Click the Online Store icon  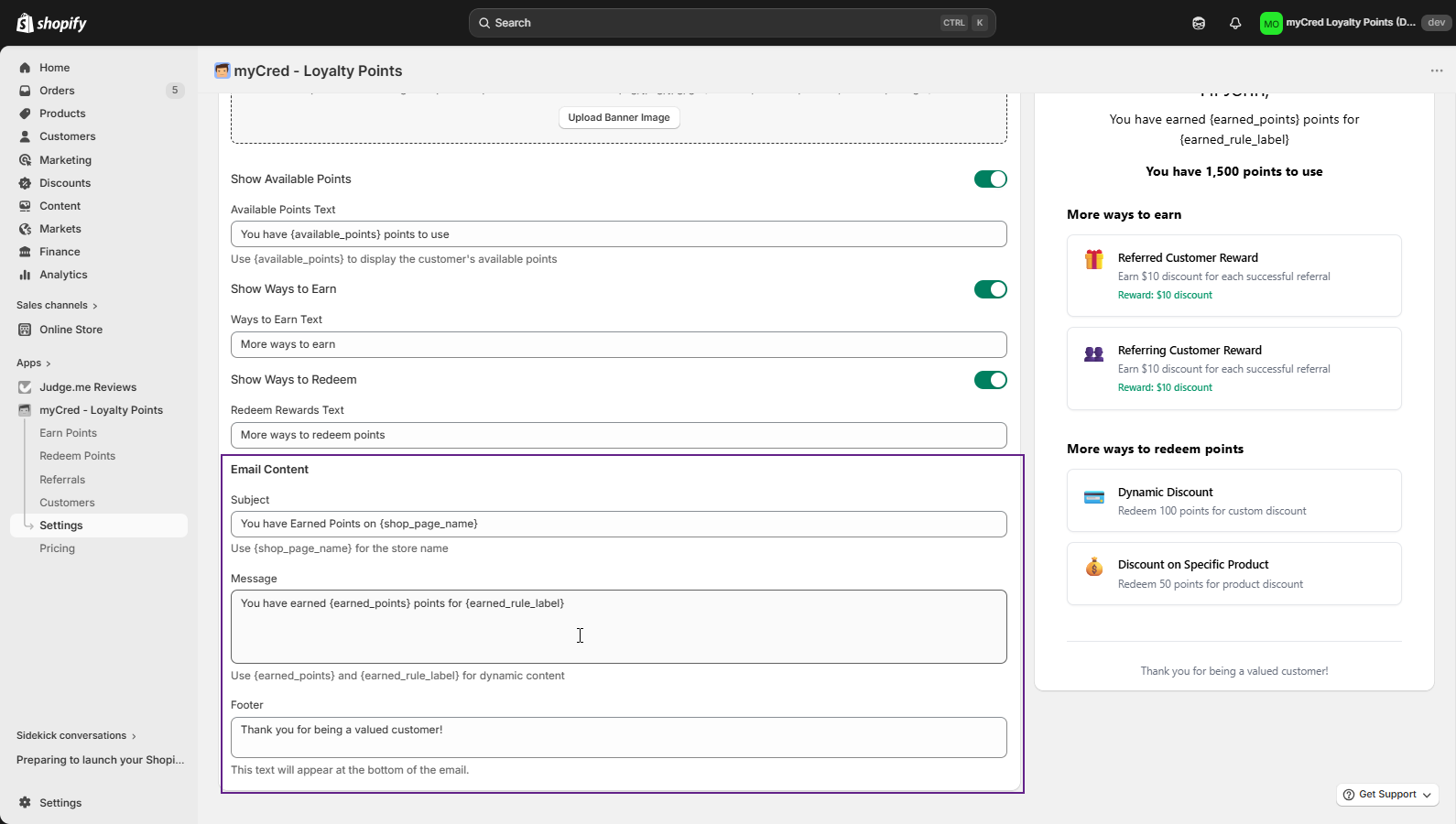tap(25, 330)
